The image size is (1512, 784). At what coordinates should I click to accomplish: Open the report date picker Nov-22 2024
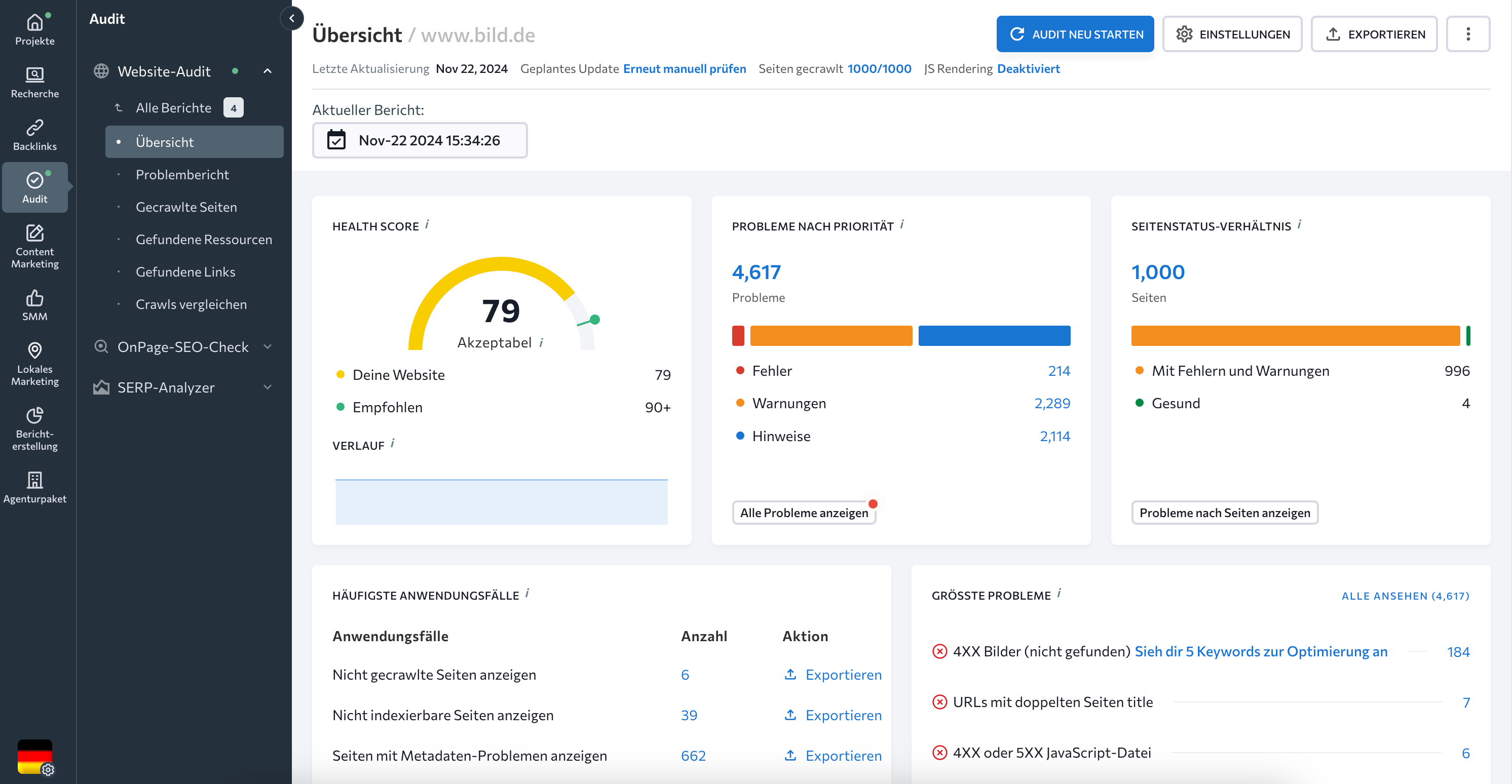[419, 140]
